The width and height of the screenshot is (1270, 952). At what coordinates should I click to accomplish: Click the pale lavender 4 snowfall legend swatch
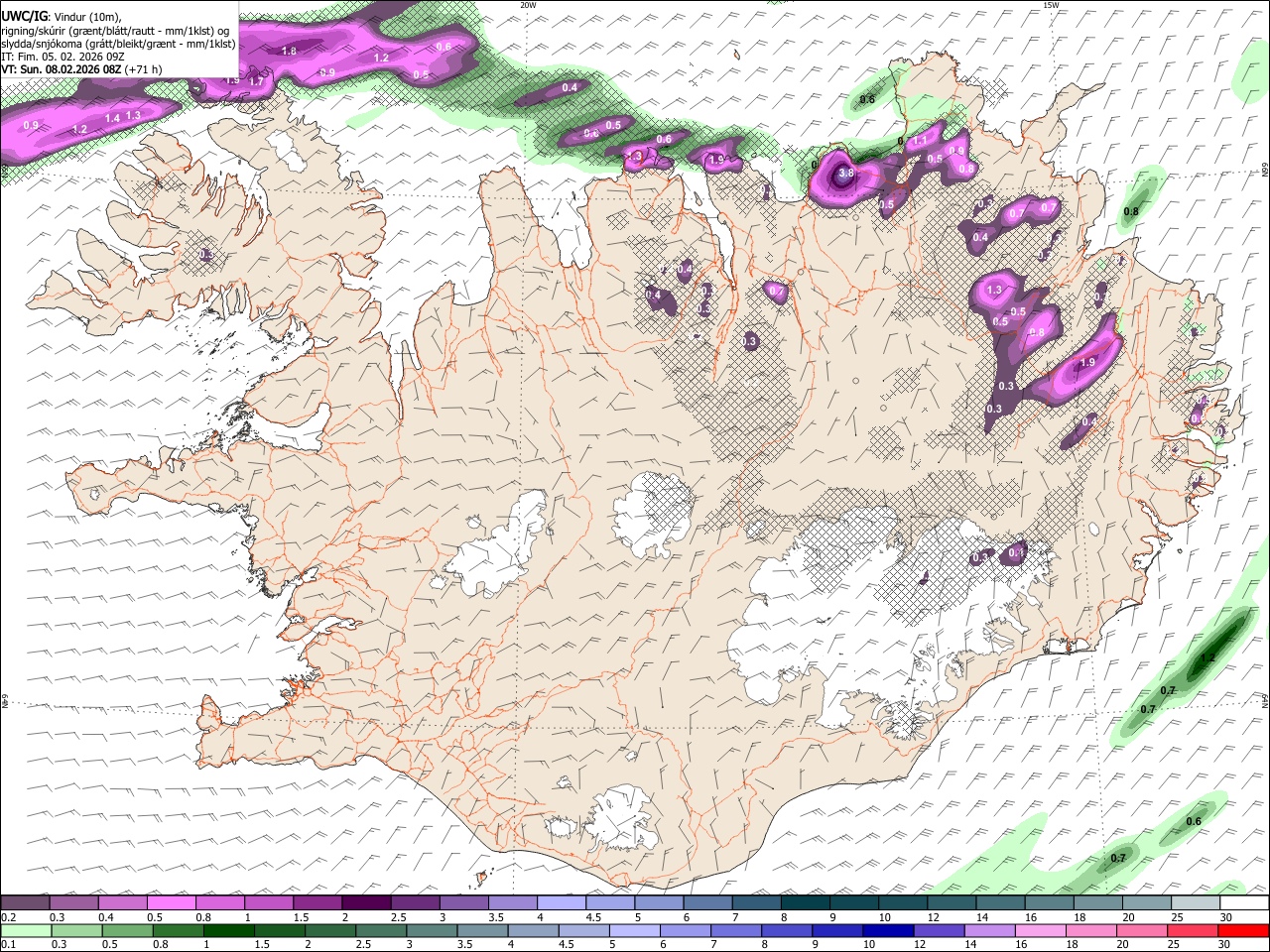pyautogui.click(x=562, y=902)
